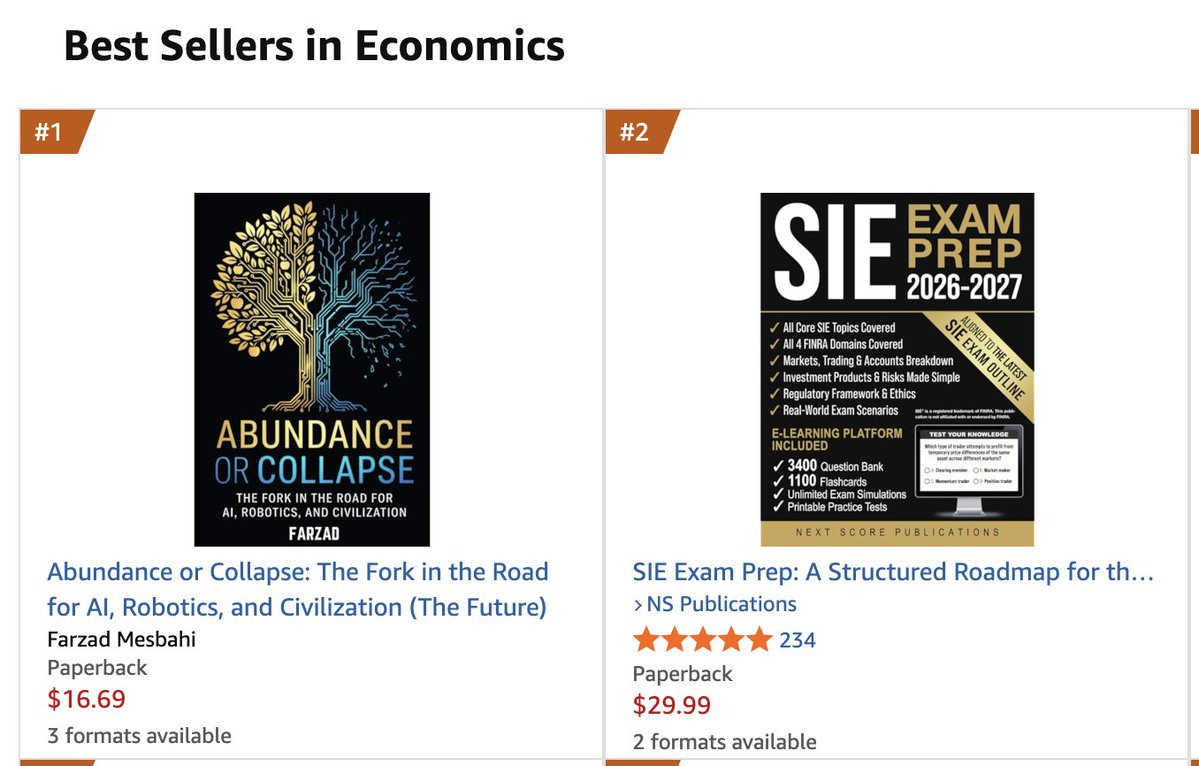
Task: Click the chevron beside NS Publications
Action: point(638,605)
